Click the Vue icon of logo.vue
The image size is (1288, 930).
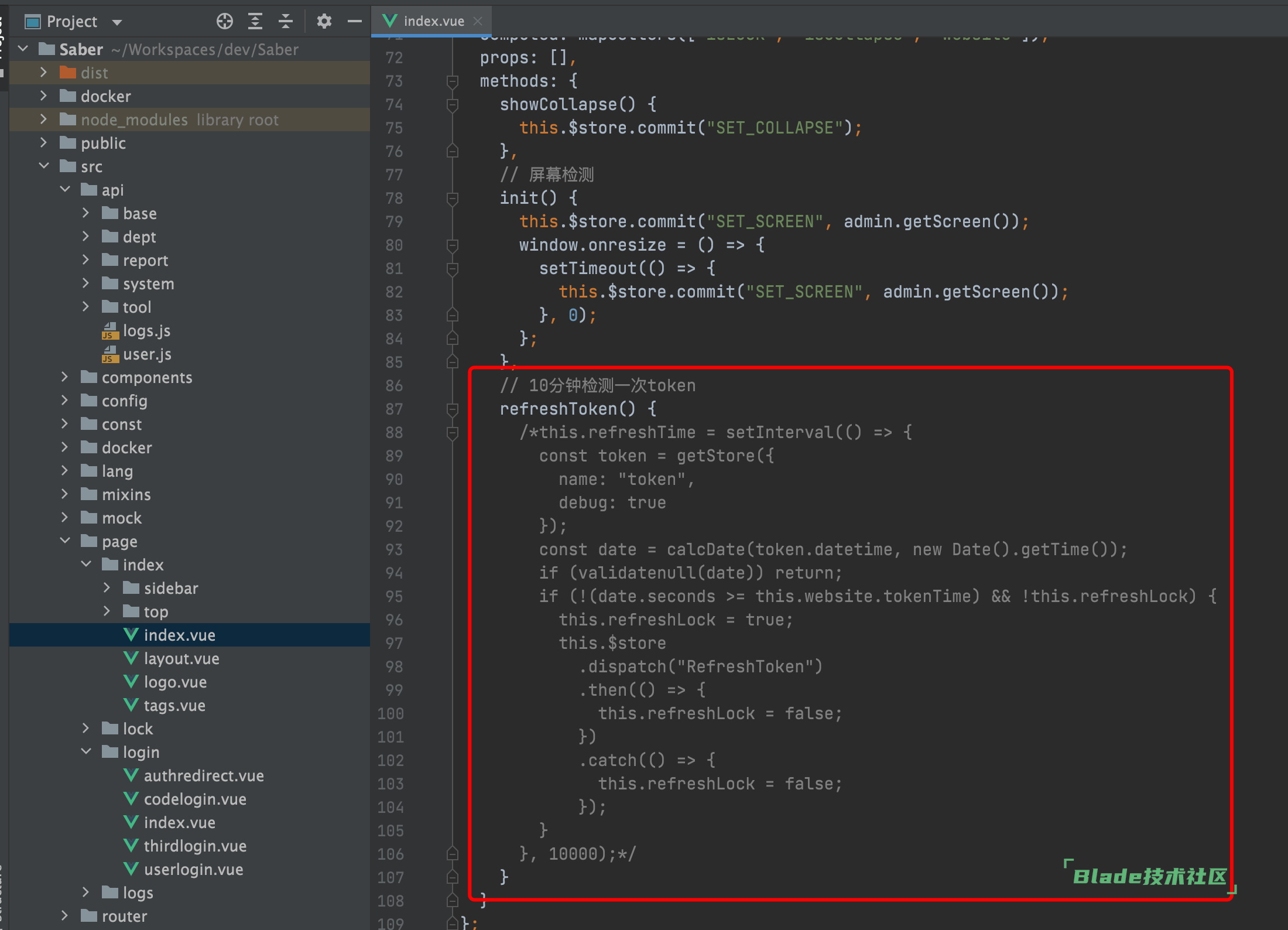pyautogui.click(x=131, y=682)
